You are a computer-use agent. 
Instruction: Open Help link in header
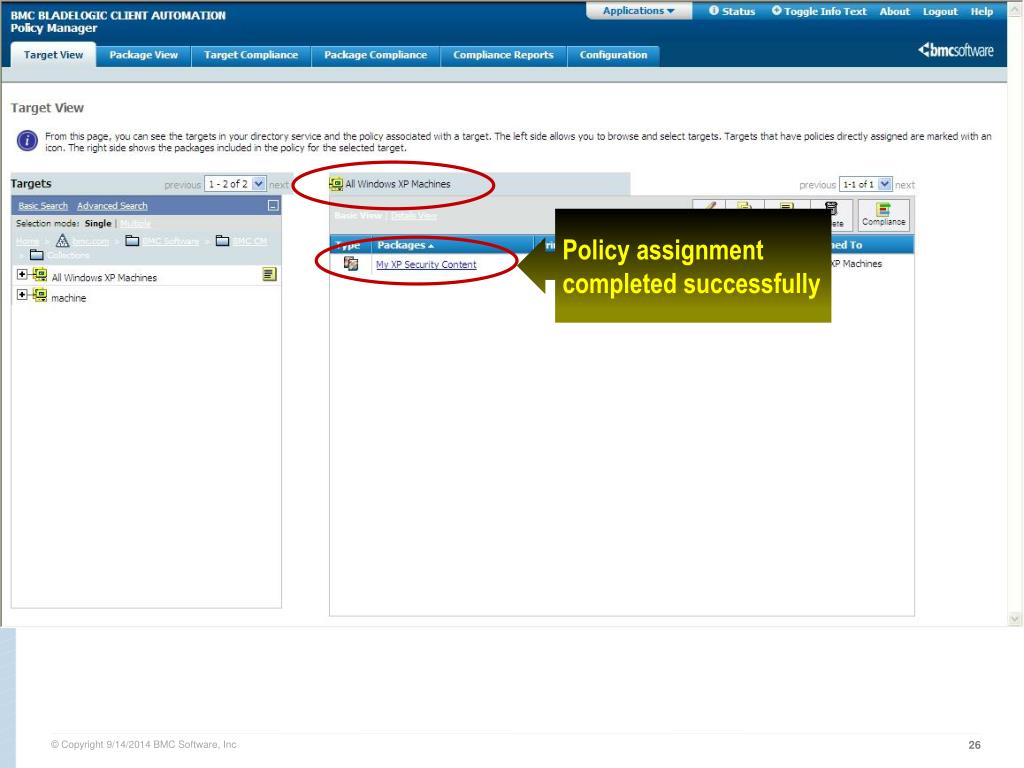[982, 11]
